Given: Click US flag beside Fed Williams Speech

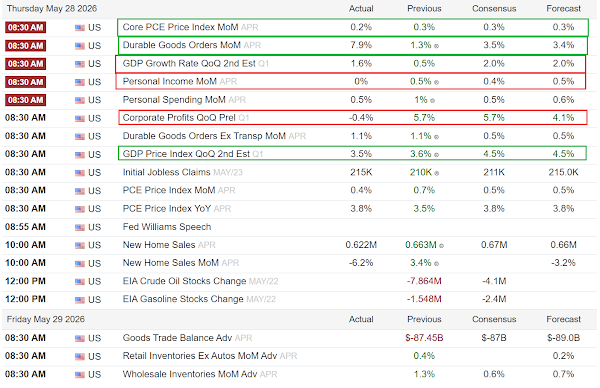Looking at the screenshot, I should (80, 227).
